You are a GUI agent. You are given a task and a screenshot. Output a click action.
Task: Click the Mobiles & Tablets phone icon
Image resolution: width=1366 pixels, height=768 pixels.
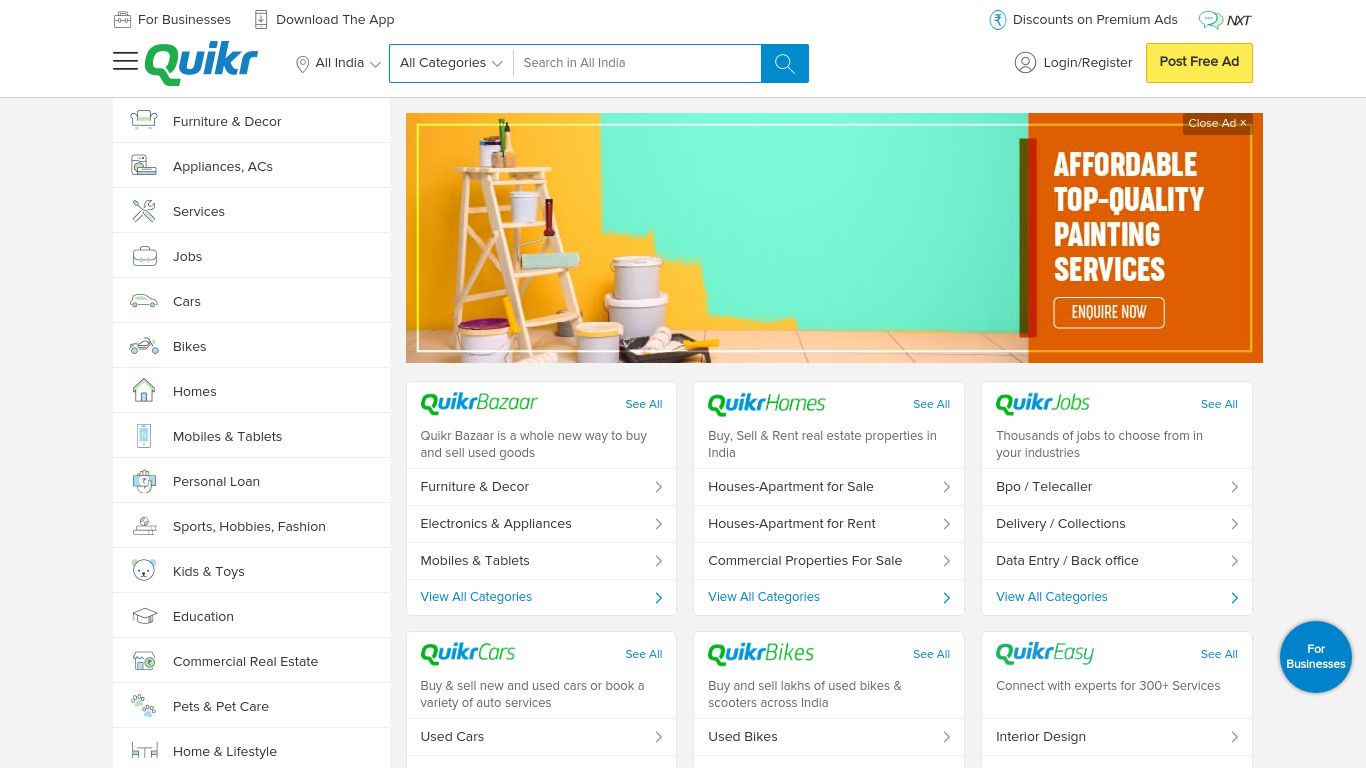click(x=144, y=436)
